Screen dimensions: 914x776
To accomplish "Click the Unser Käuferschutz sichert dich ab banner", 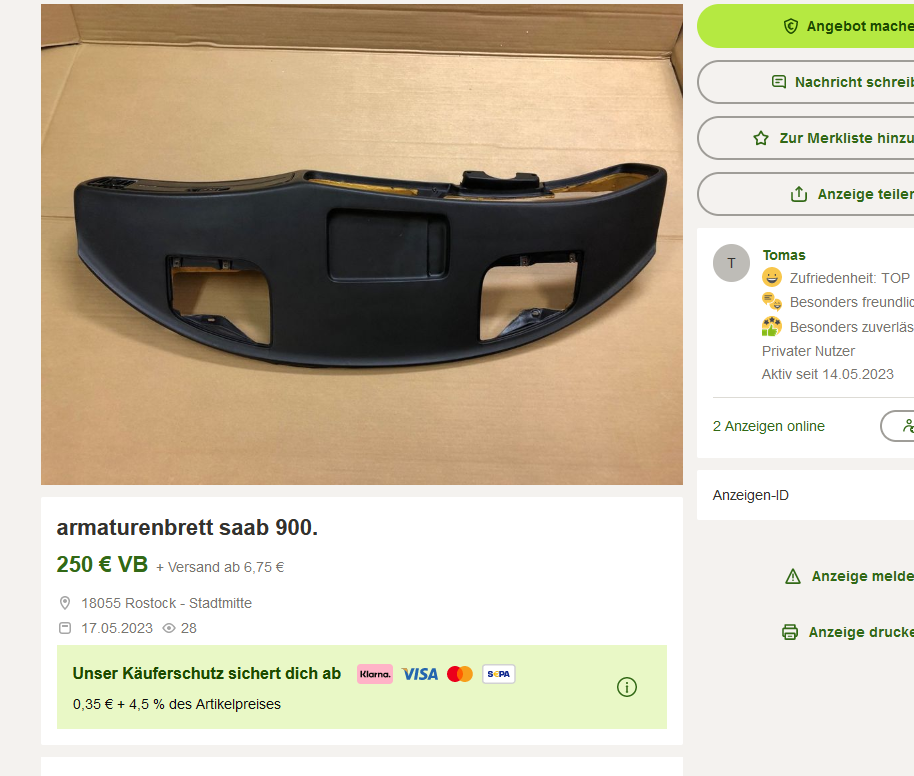I will [361, 687].
